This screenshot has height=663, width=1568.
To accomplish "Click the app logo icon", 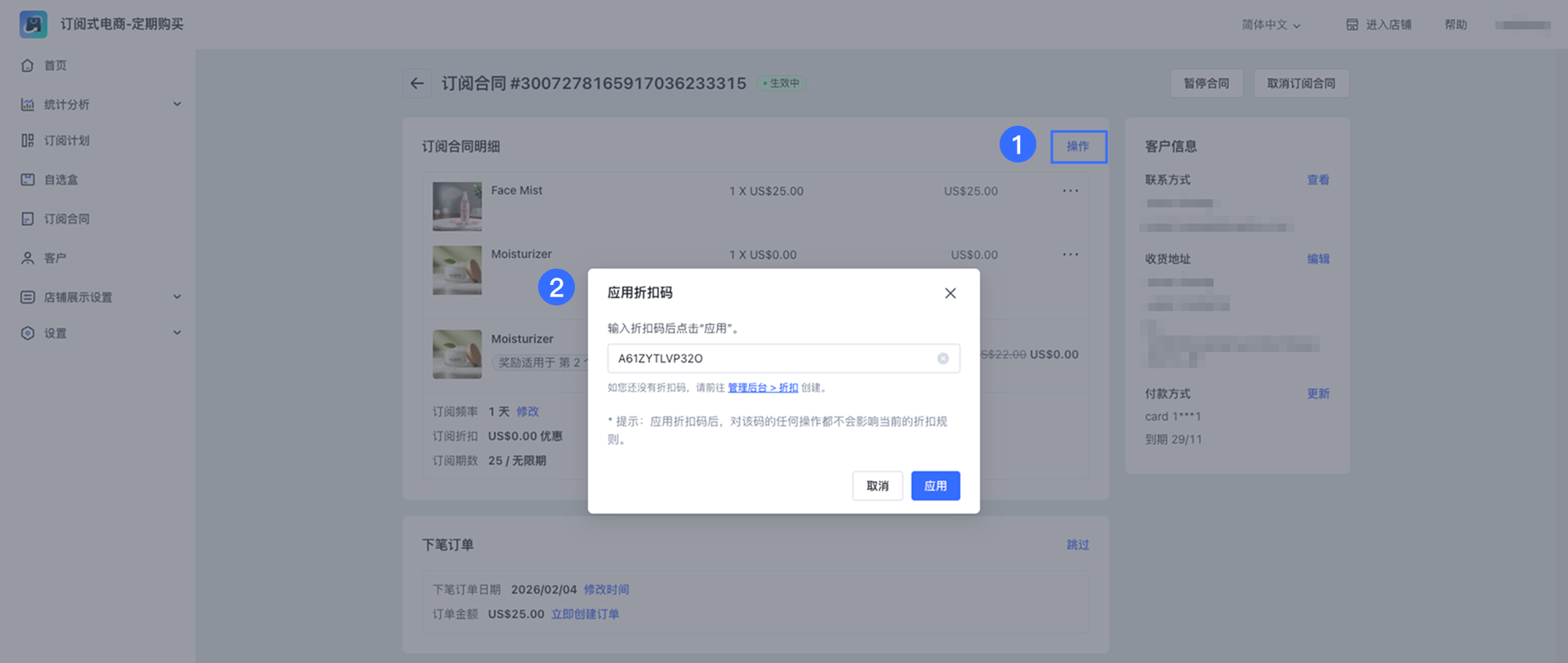I will pyautogui.click(x=33, y=24).
